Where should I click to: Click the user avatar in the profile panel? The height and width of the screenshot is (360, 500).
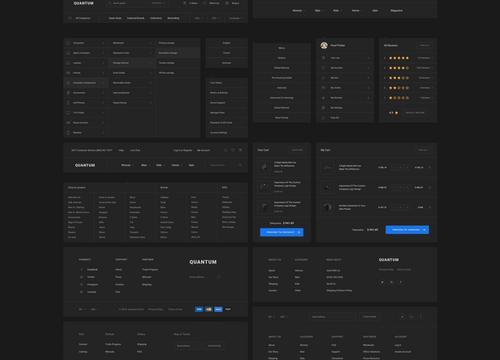[x=324, y=45]
